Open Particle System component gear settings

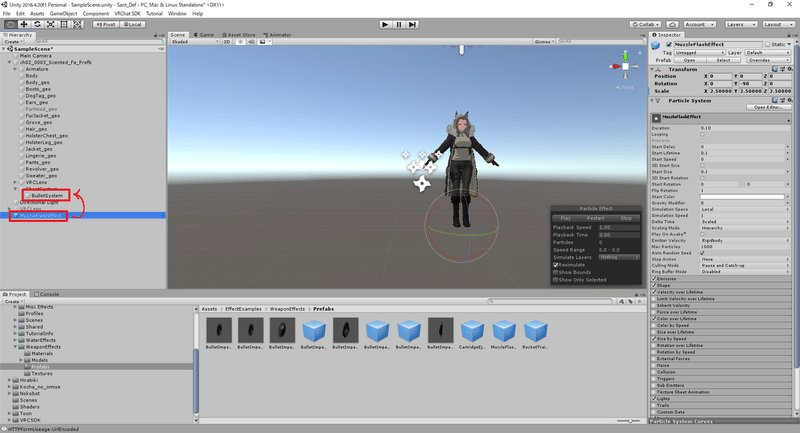(x=789, y=100)
